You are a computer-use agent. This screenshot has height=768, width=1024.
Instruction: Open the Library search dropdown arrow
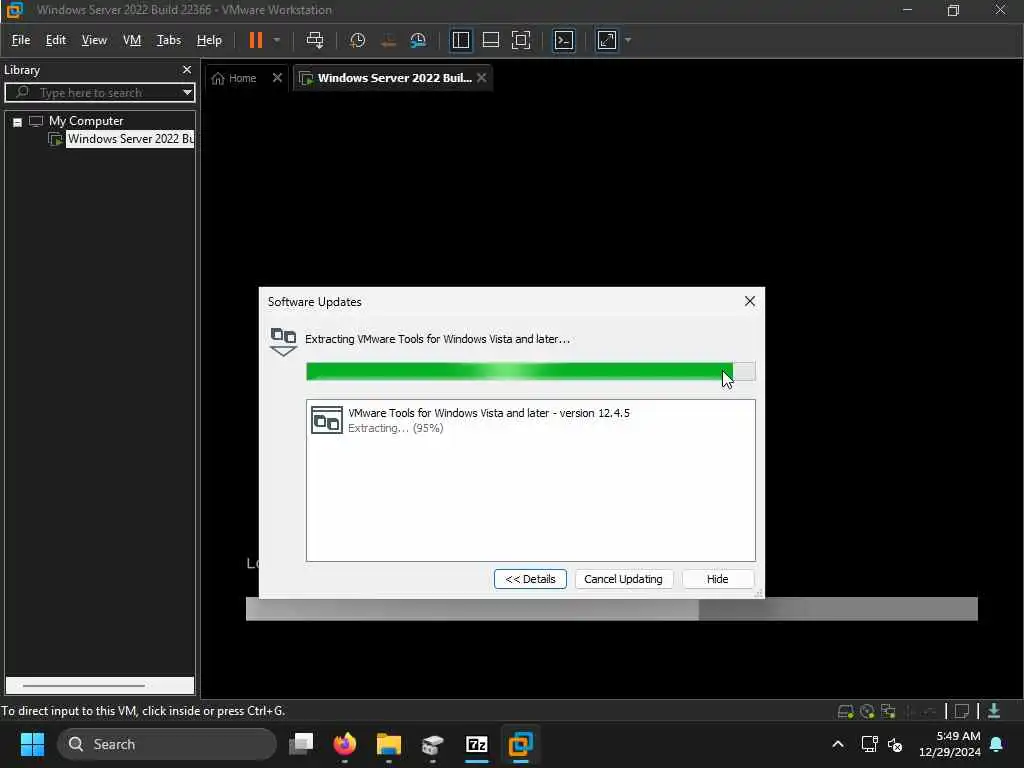(x=187, y=92)
